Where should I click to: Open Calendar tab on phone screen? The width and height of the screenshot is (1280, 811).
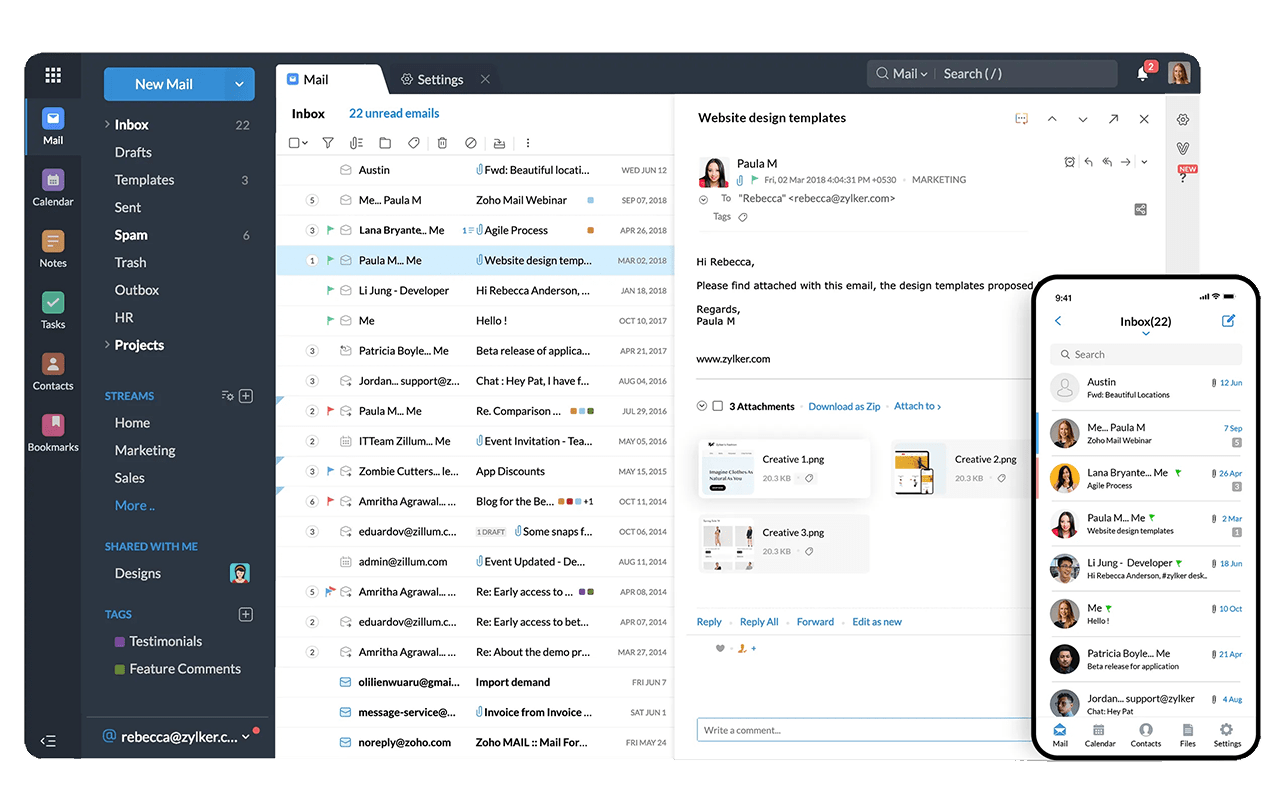[x=1100, y=735]
